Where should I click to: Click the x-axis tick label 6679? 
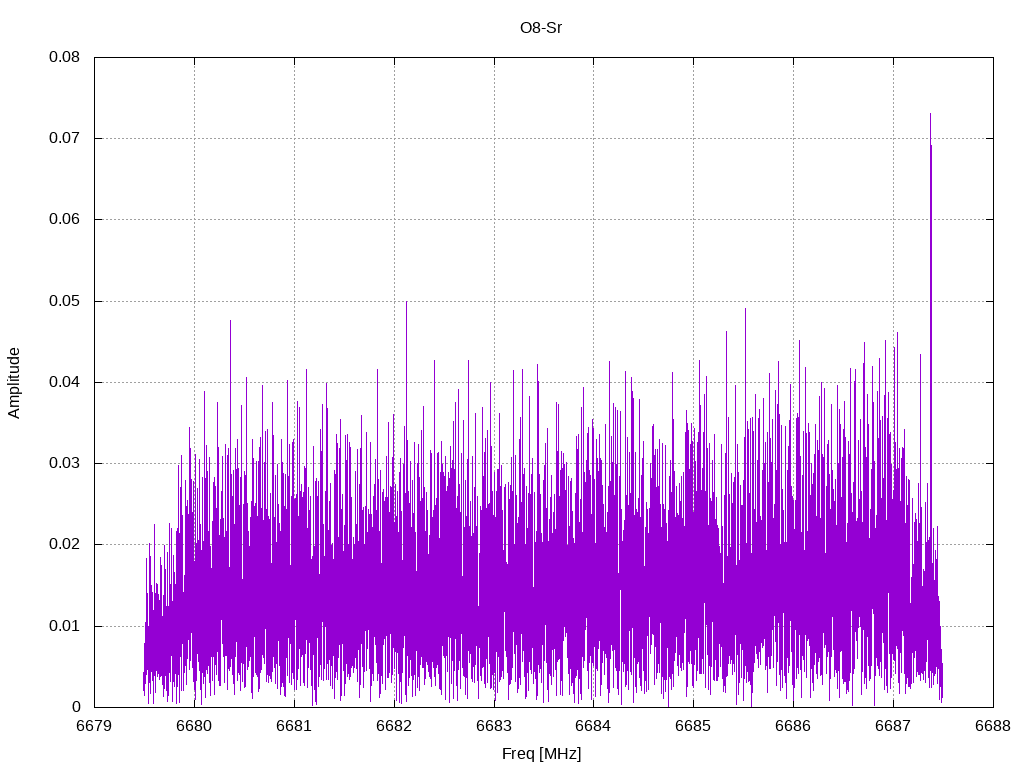tap(94, 726)
